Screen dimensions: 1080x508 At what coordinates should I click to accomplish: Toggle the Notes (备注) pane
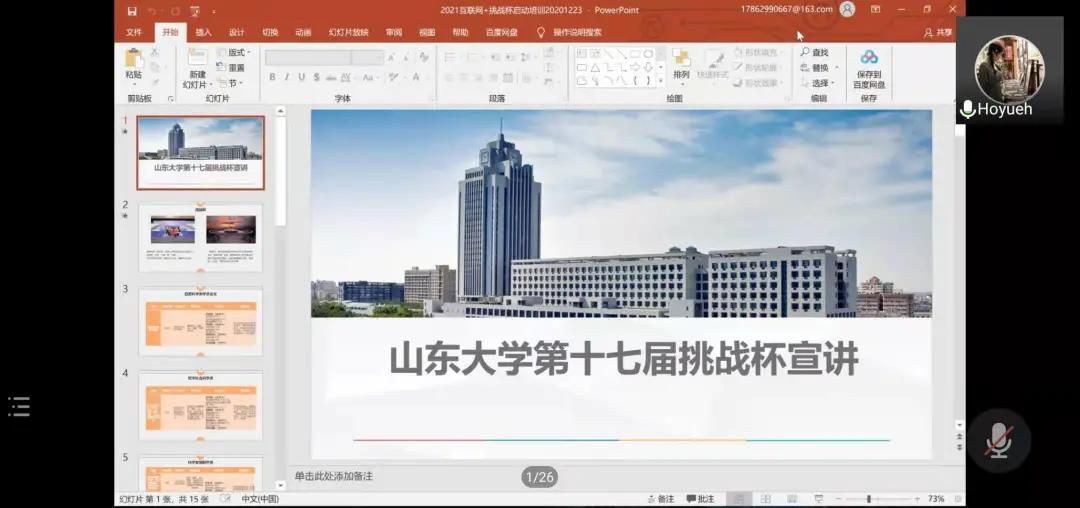click(660, 498)
